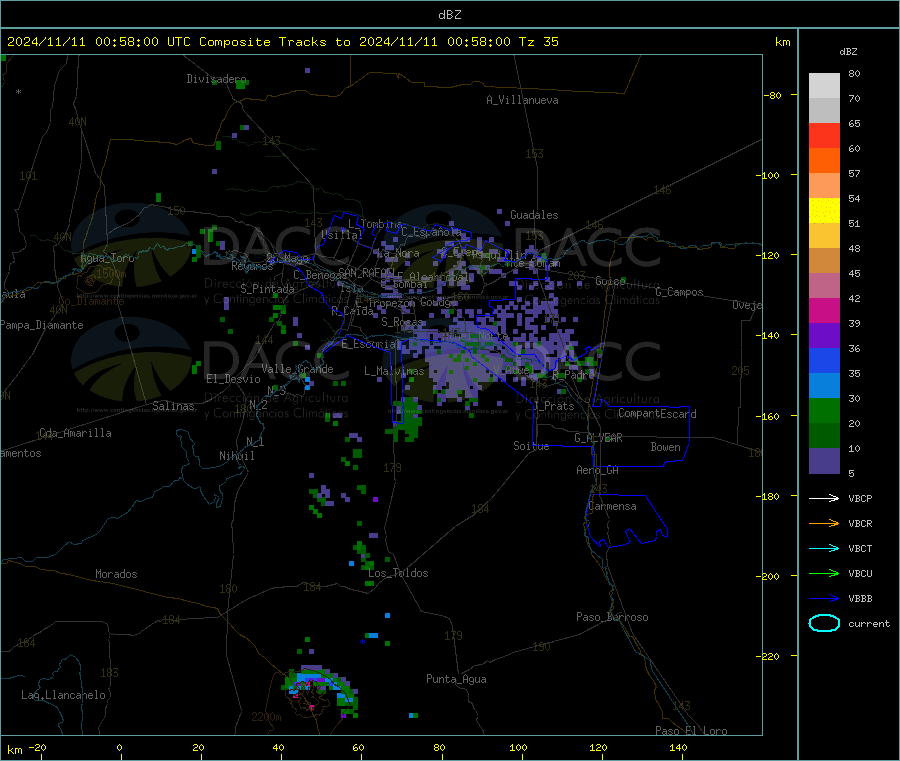
Task: Click the Divisadero map label
Action: pyautogui.click(x=216, y=79)
